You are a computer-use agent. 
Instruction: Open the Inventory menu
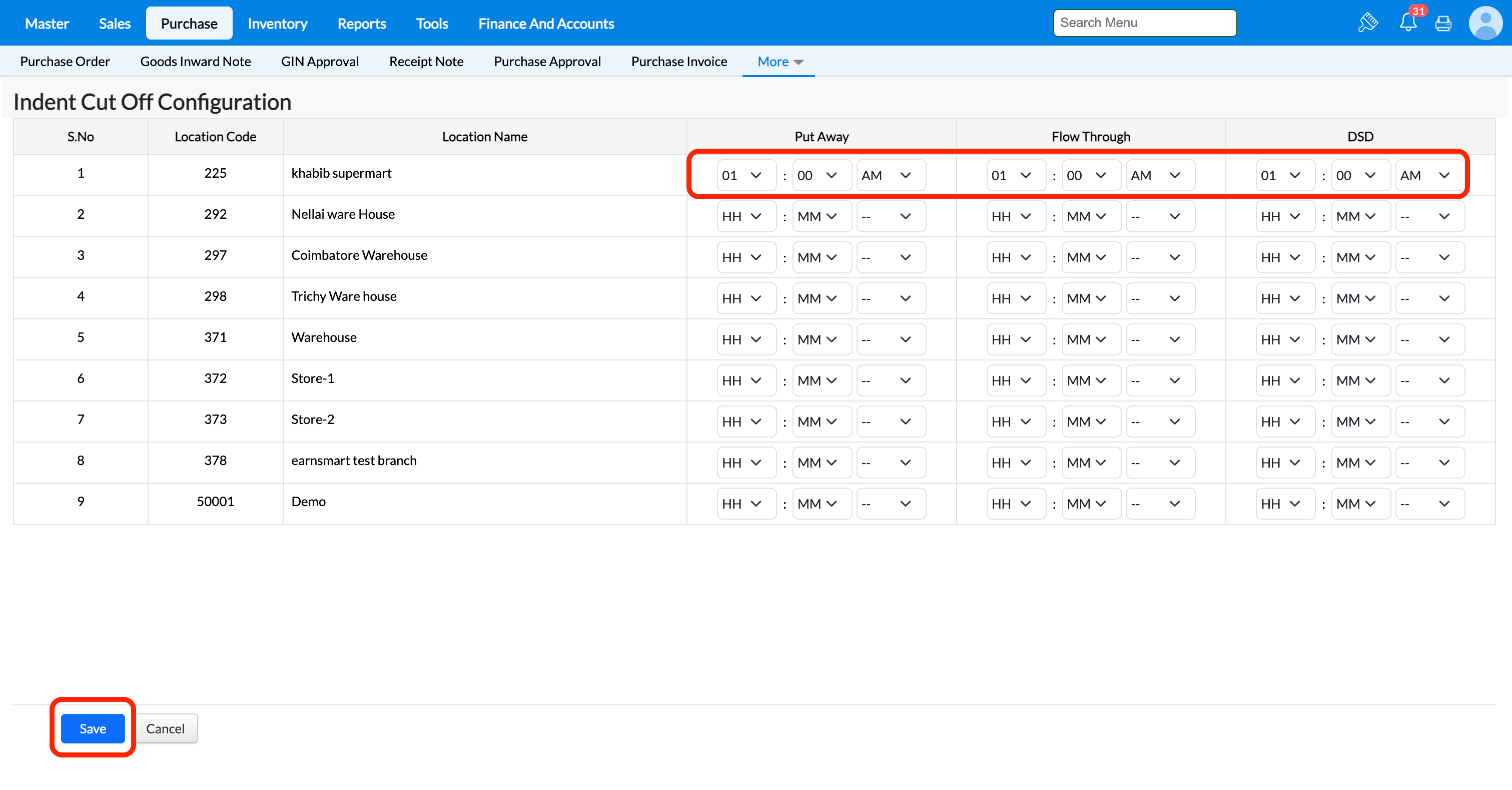(277, 24)
